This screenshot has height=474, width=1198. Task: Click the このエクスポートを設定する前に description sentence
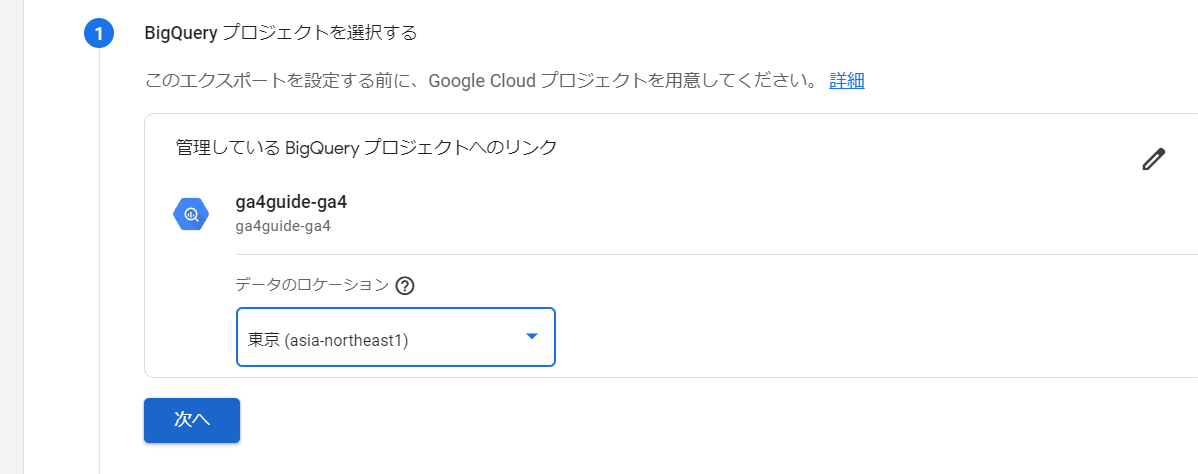tap(480, 81)
